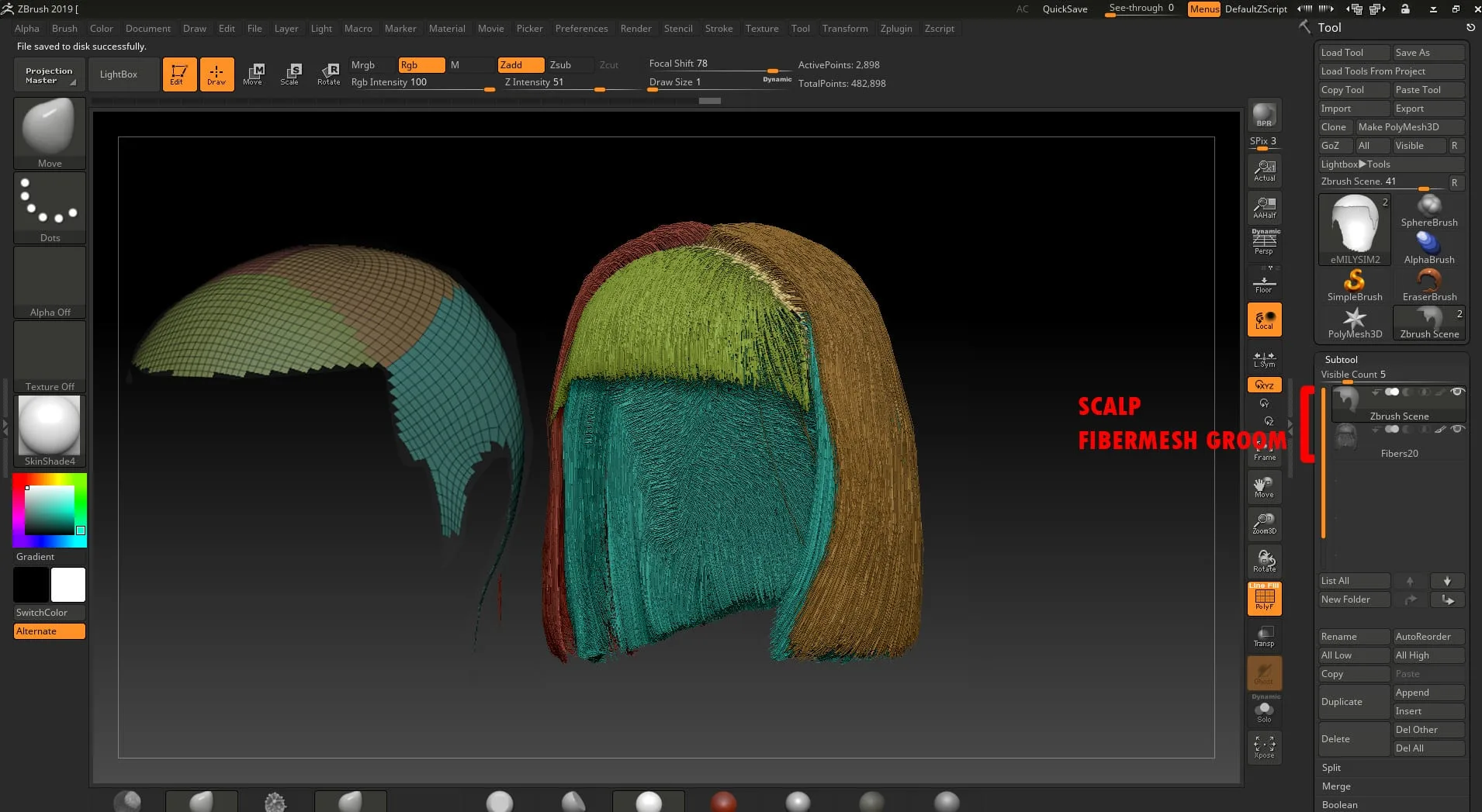Select the SkinShade4 material thumbnail
Viewport: 1482px width, 812px height.
click(x=49, y=426)
